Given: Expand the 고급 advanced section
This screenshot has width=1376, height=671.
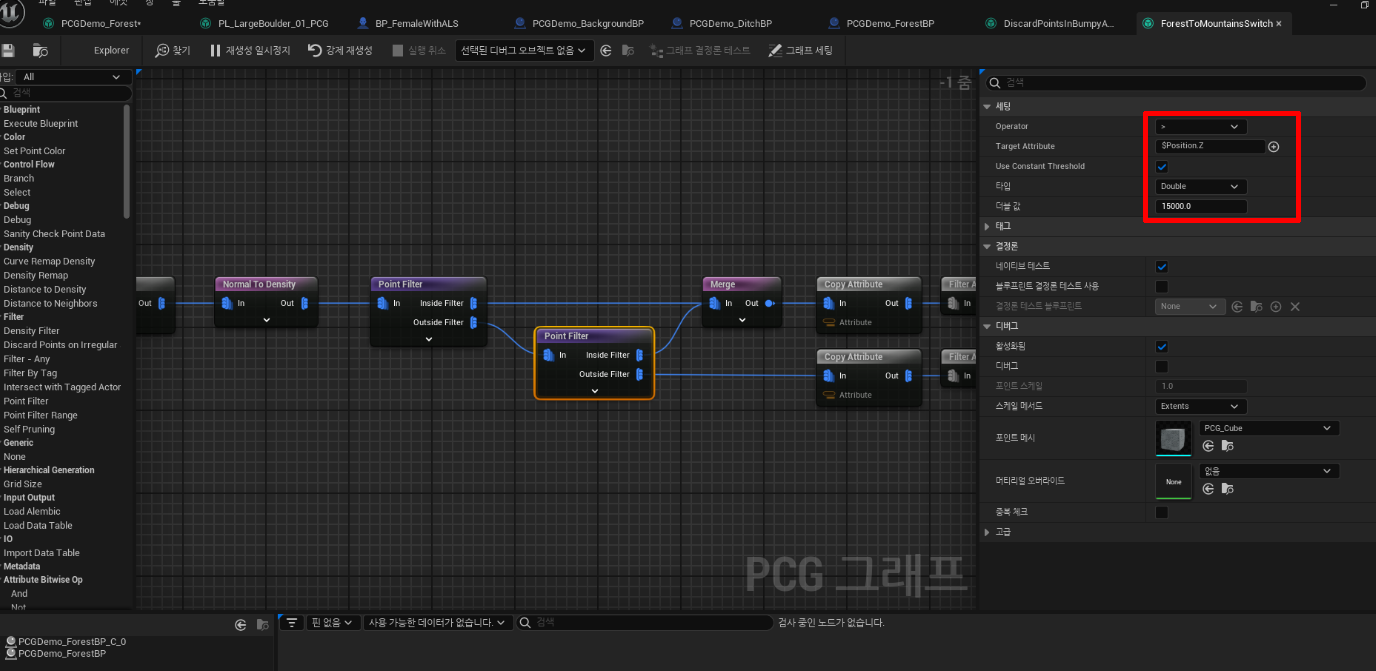Looking at the screenshot, I should [988, 532].
